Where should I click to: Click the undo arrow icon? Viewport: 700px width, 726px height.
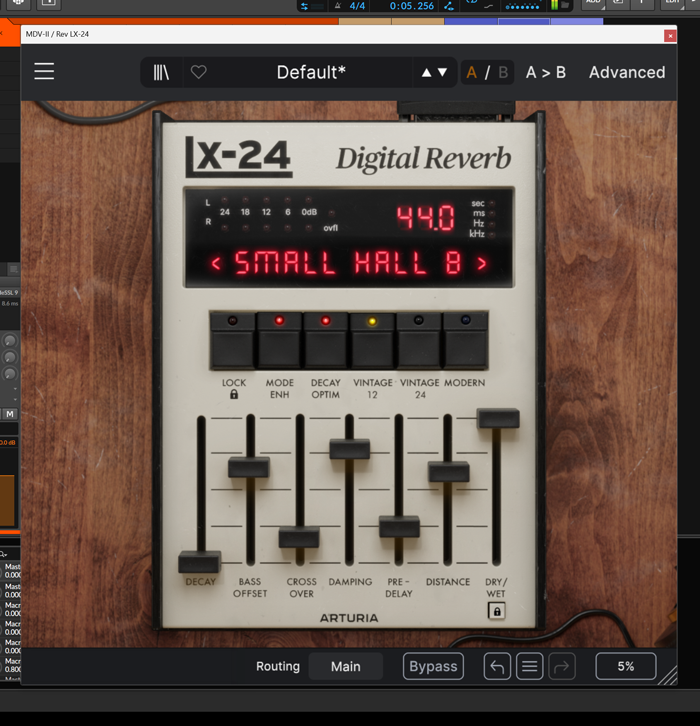(497, 667)
